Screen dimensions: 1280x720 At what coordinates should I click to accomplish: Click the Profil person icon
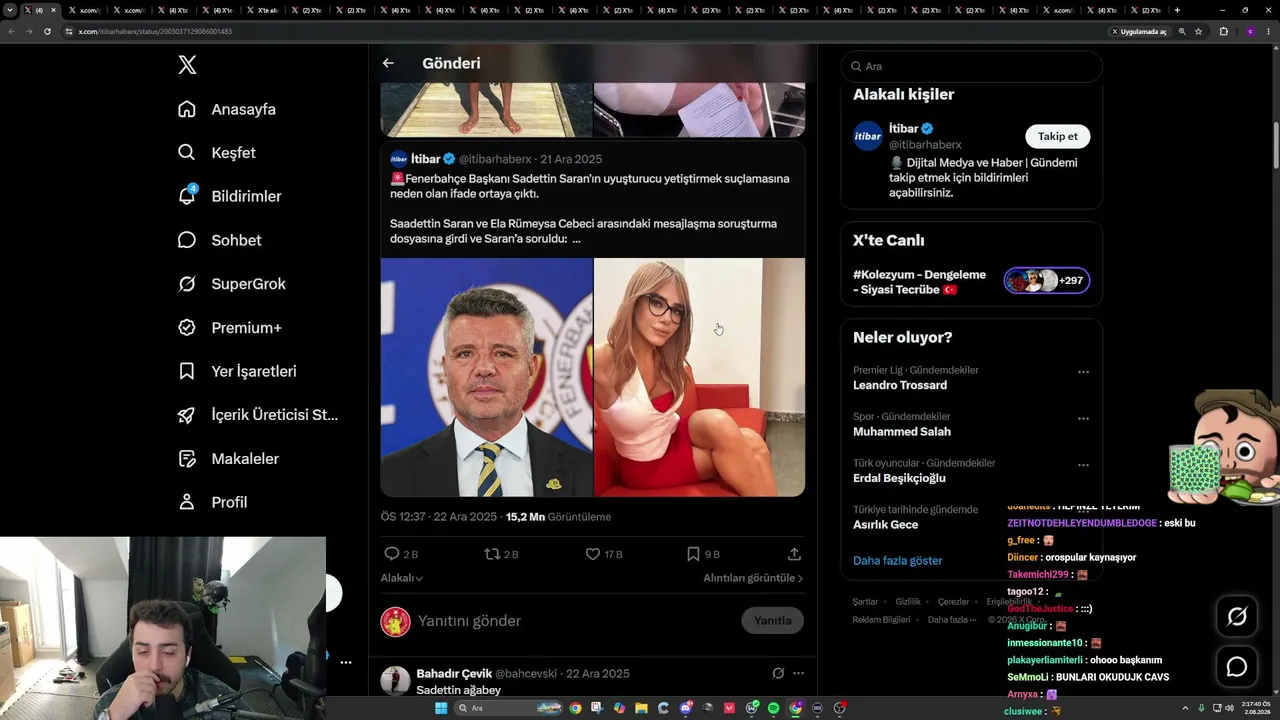point(187,502)
